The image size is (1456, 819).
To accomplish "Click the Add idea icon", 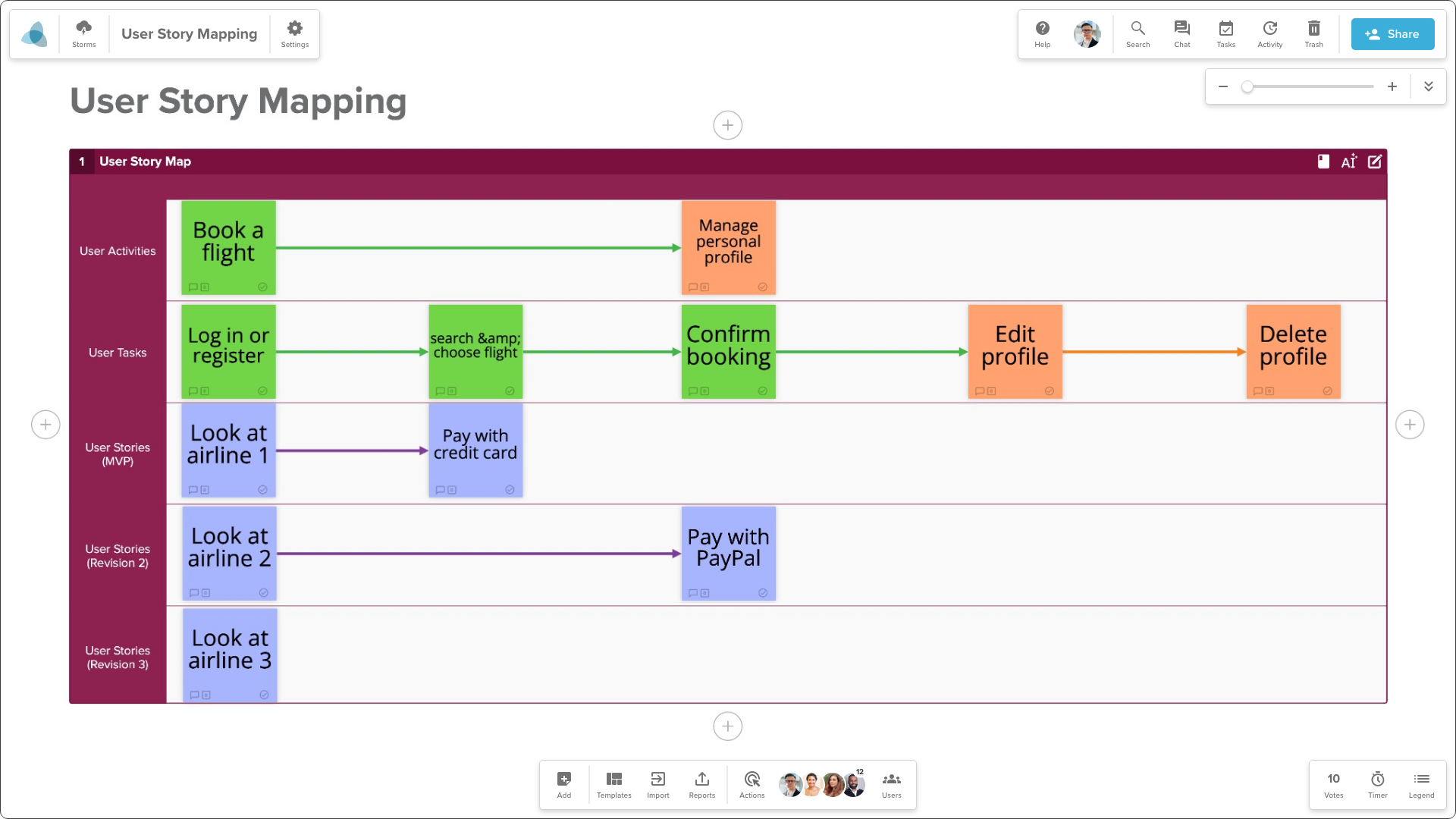I will pyautogui.click(x=564, y=785).
